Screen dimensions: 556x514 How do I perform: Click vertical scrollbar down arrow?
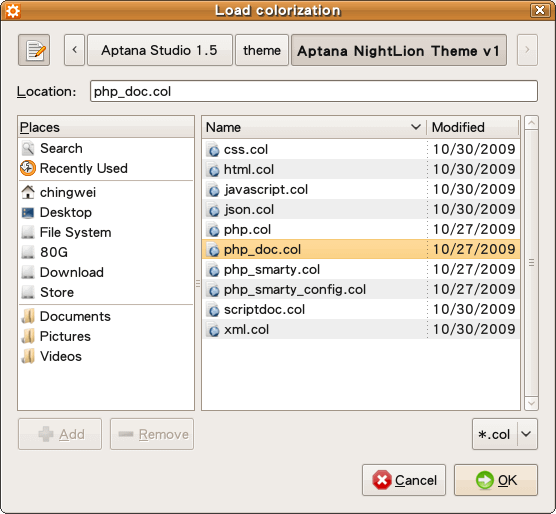531,403
